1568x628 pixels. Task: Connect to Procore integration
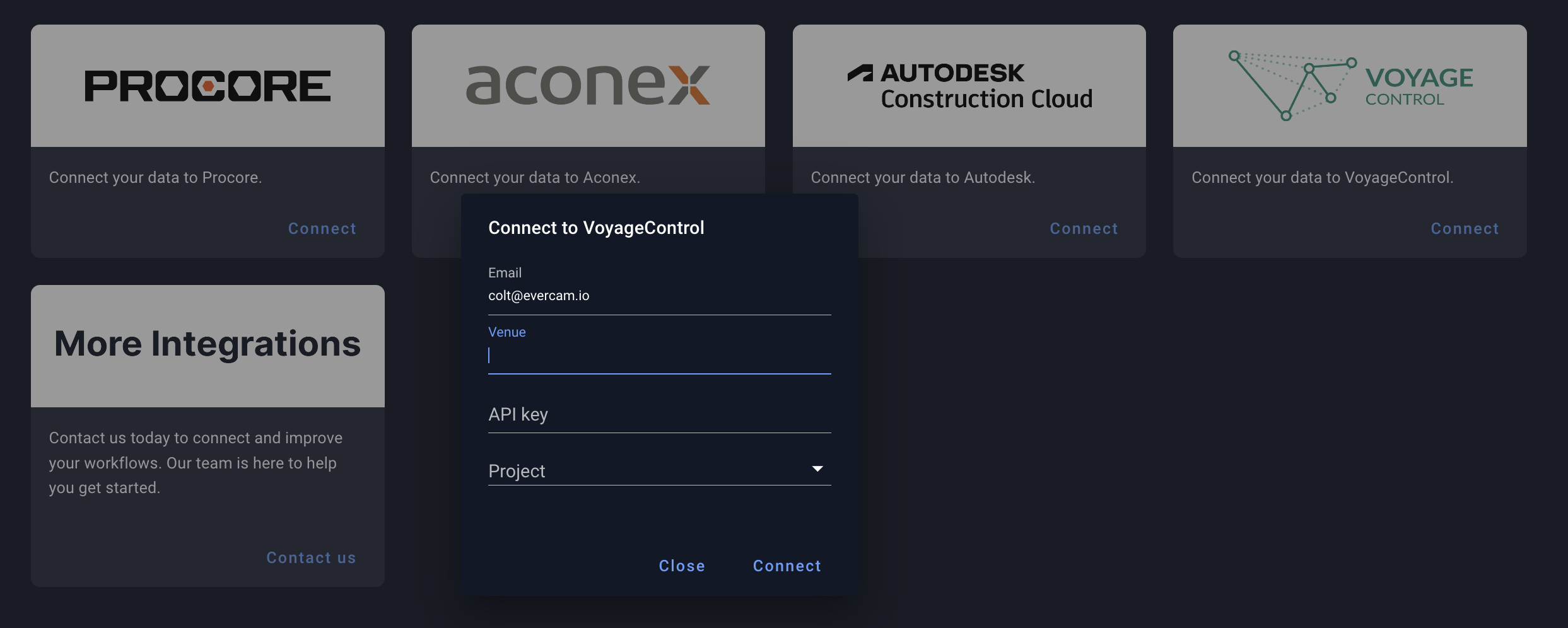pos(322,229)
